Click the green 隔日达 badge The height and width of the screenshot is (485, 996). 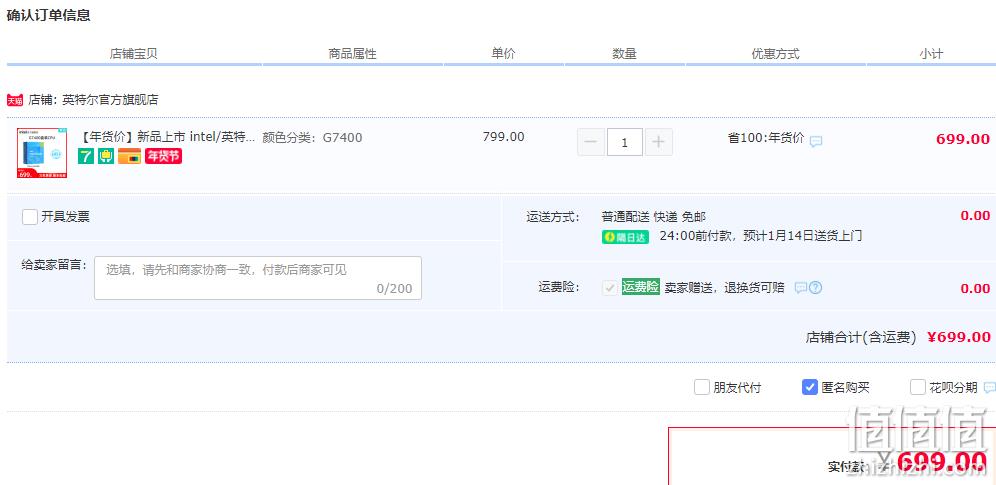(x=626, y=237)
